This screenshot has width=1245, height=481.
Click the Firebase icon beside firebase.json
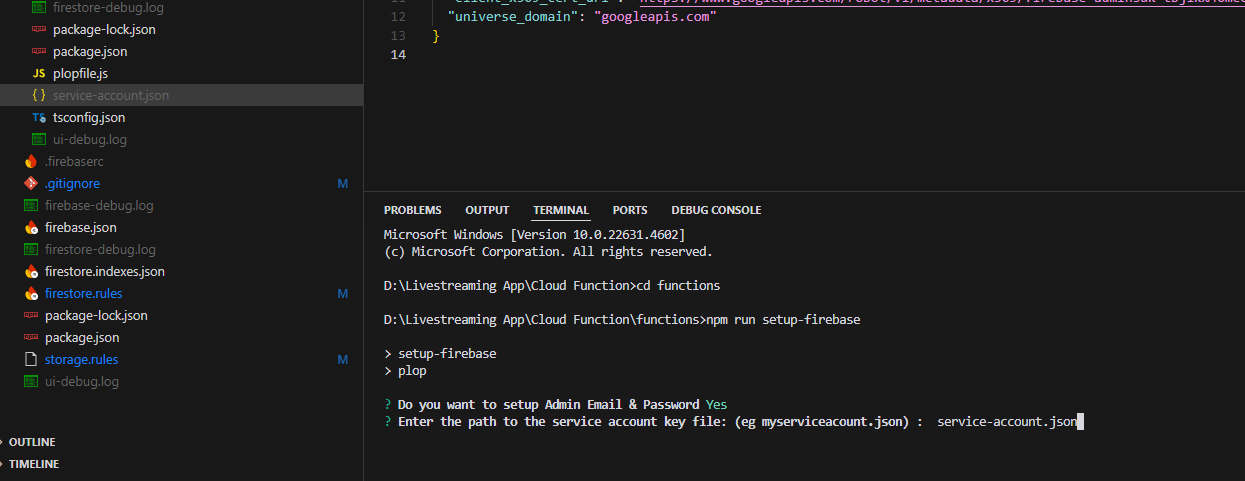click(x=31, y=228)
